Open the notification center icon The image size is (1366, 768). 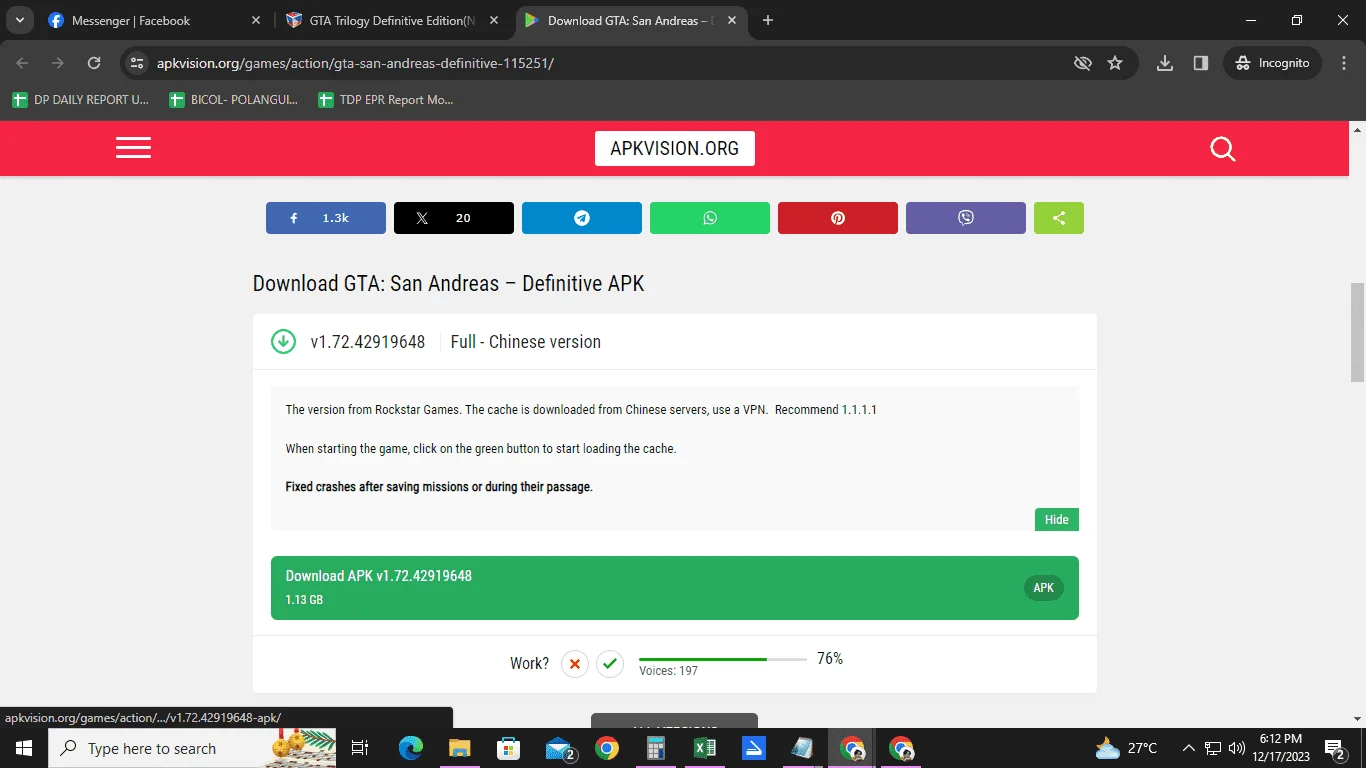1335,748
